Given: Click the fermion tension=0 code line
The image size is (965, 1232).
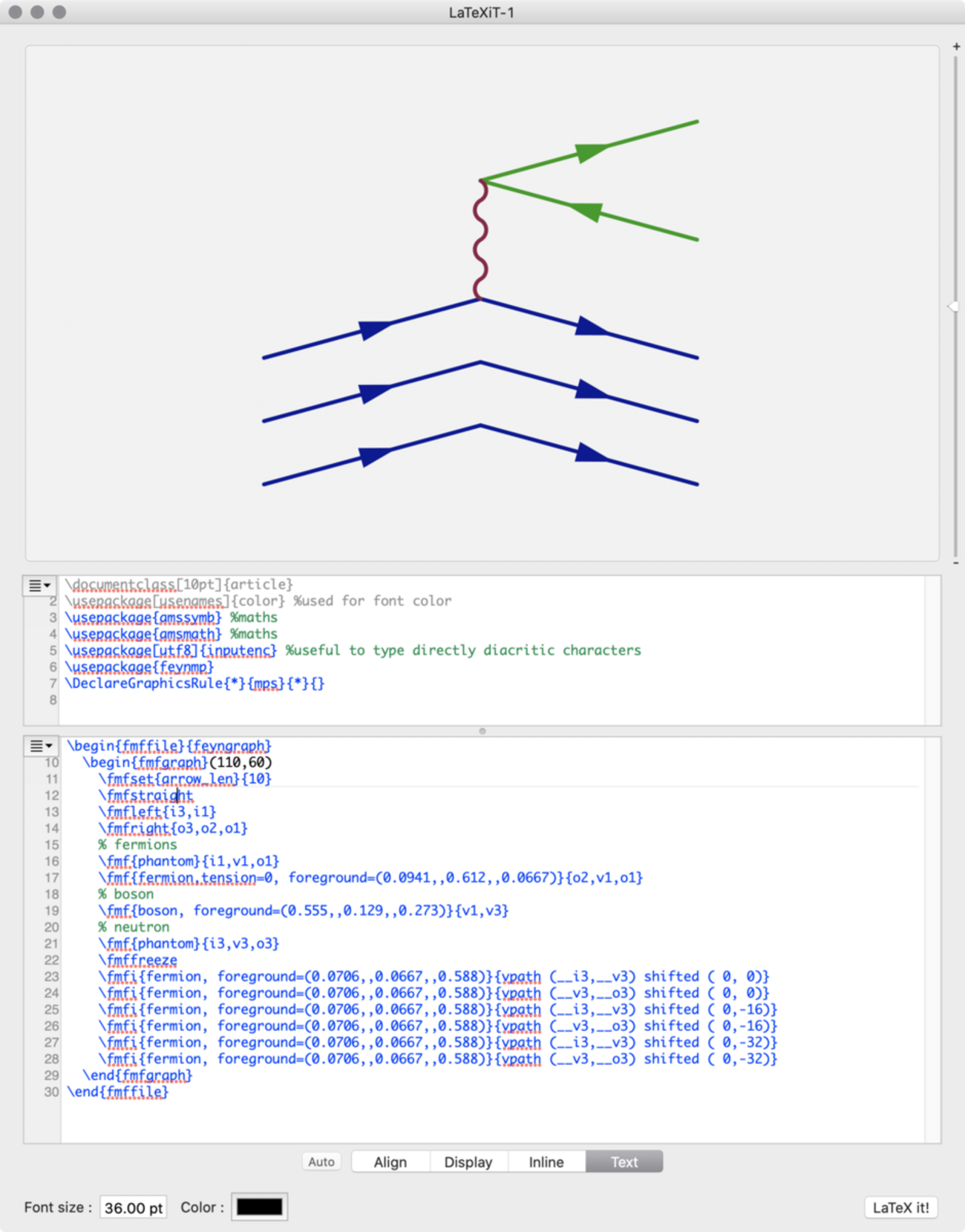Looking at the screenshot, I should click(370, 877).
